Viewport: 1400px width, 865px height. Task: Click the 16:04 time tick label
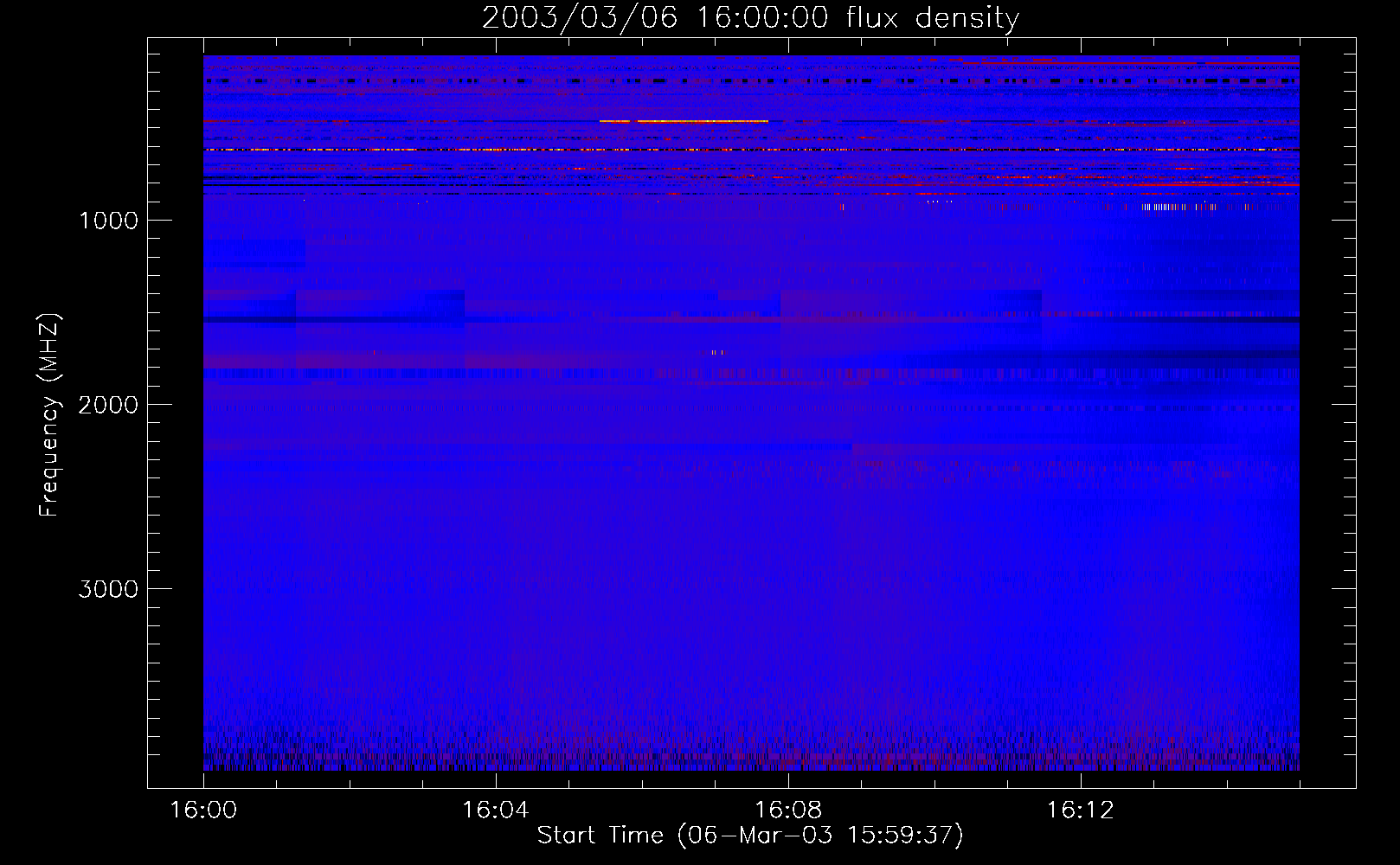click(496, 811)
